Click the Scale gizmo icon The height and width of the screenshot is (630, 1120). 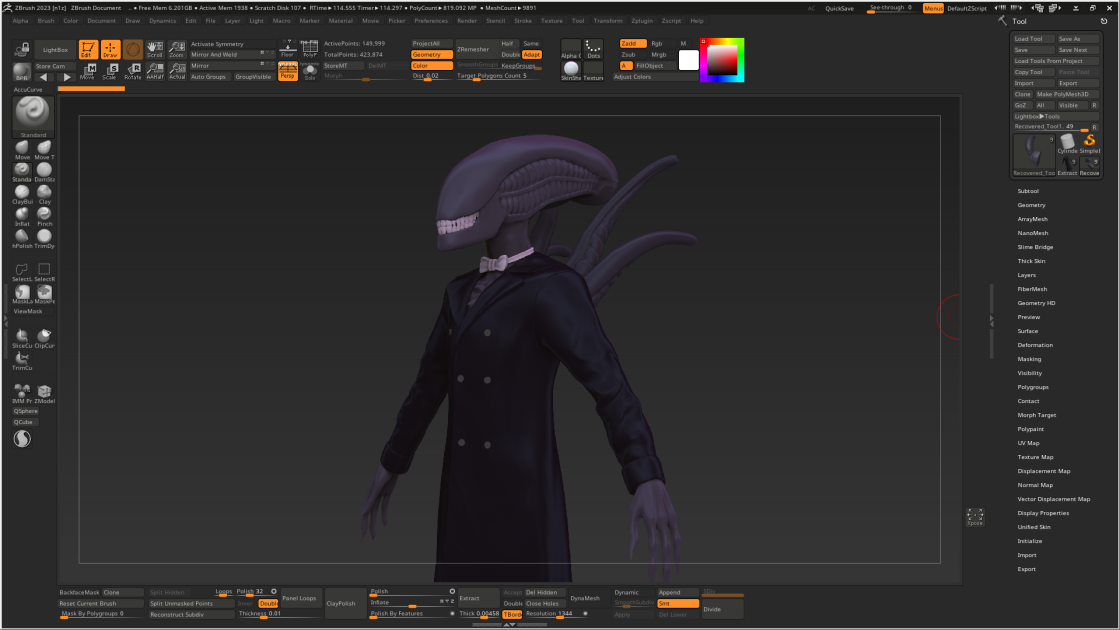point(110,71)
